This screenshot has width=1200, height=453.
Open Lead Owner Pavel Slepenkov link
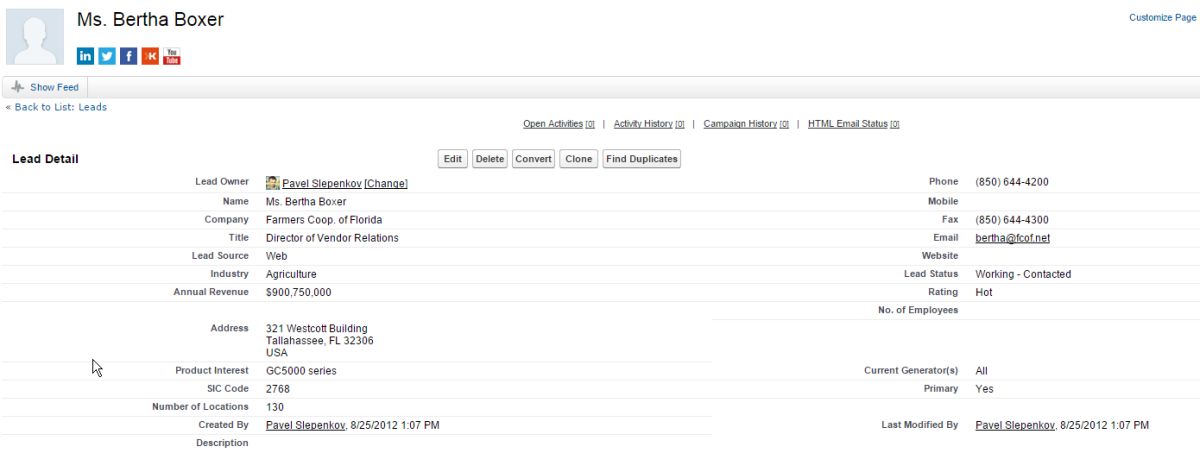(321, 183)
